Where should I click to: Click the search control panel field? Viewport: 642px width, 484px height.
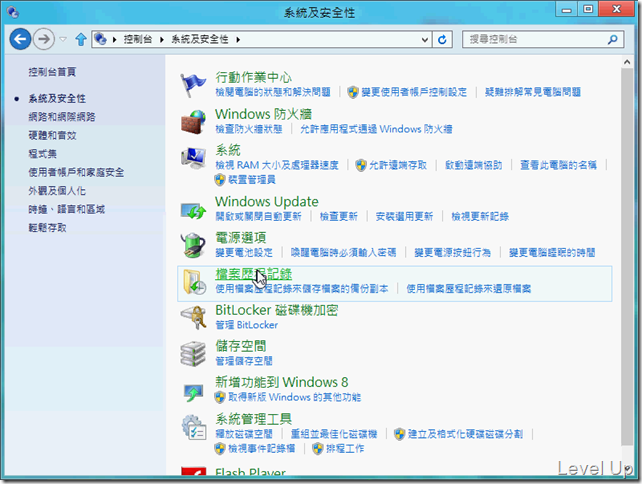point(543,39)
